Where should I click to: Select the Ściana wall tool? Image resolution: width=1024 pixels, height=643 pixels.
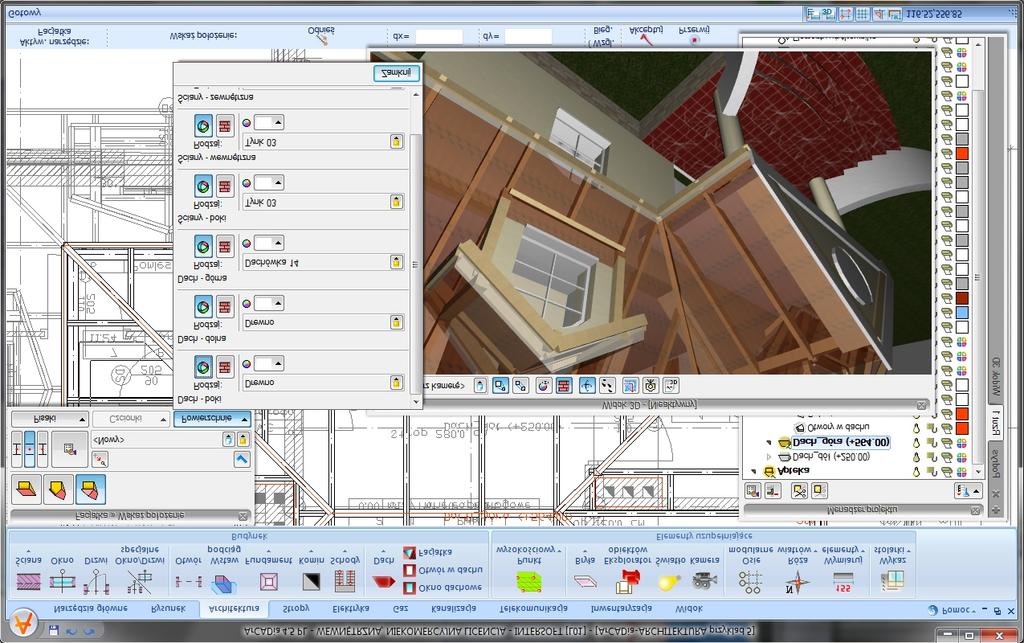28,572
